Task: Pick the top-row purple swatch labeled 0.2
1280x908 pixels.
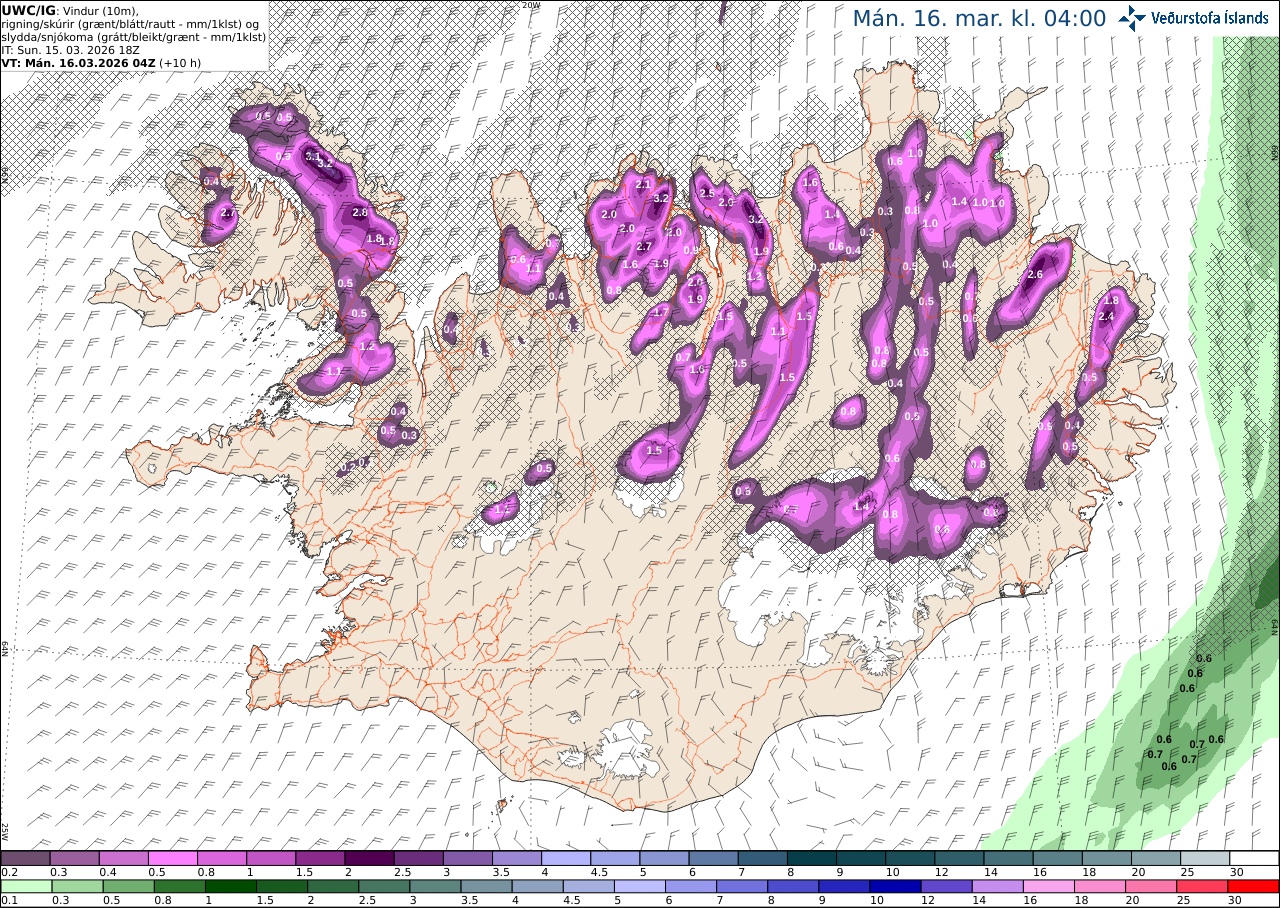Action: pyautogui.click(x=25, y=858)
